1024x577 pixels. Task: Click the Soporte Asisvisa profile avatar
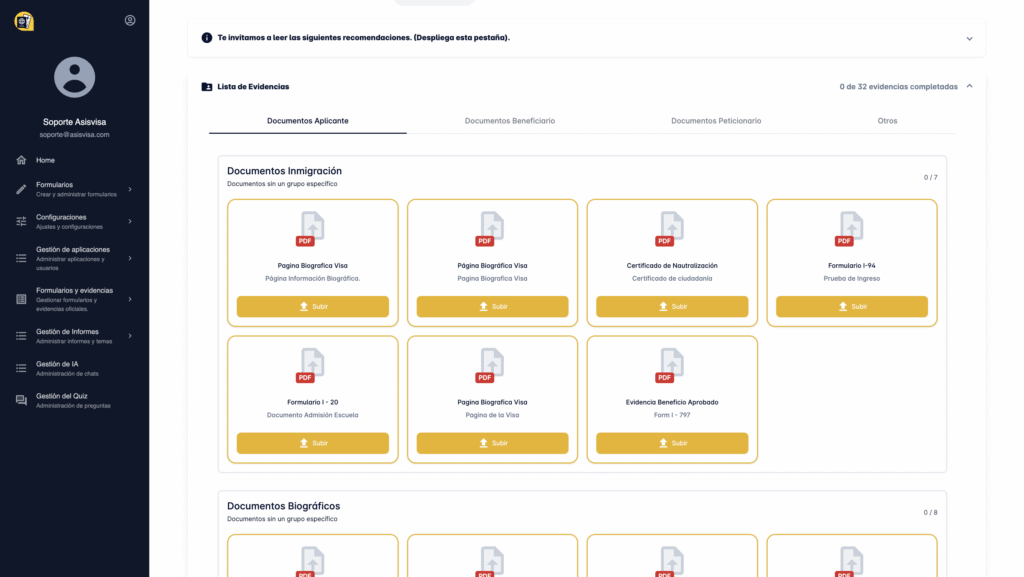pyautogui.click(x=74, y=78)
